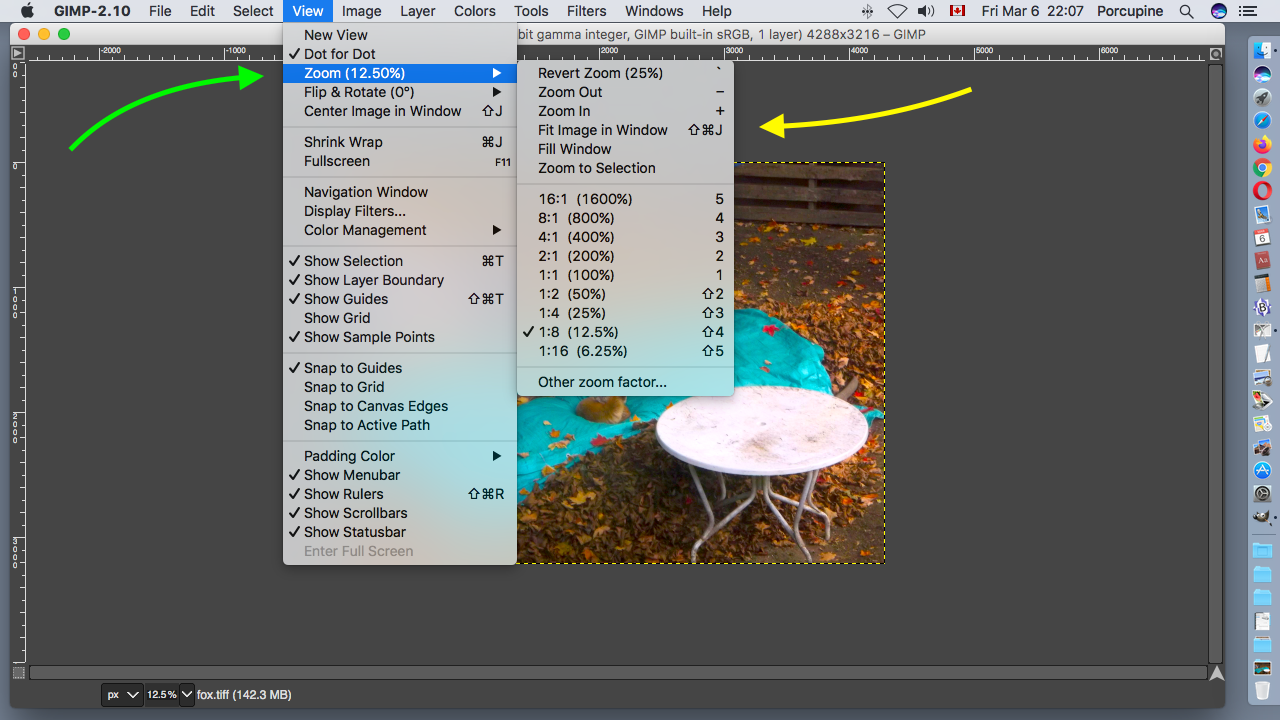Open Calculator from the dock

1262,284
